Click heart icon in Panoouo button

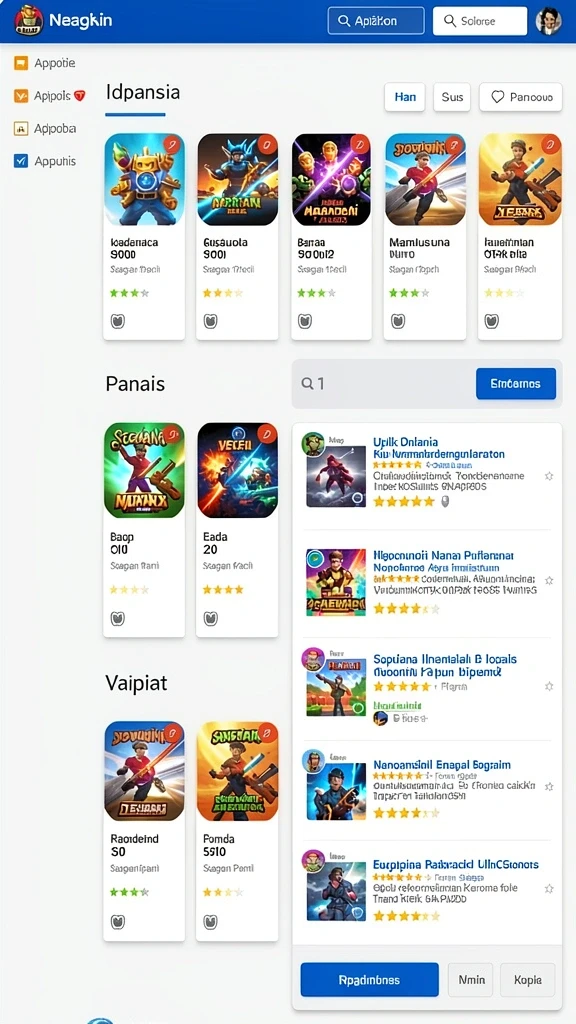498,97
